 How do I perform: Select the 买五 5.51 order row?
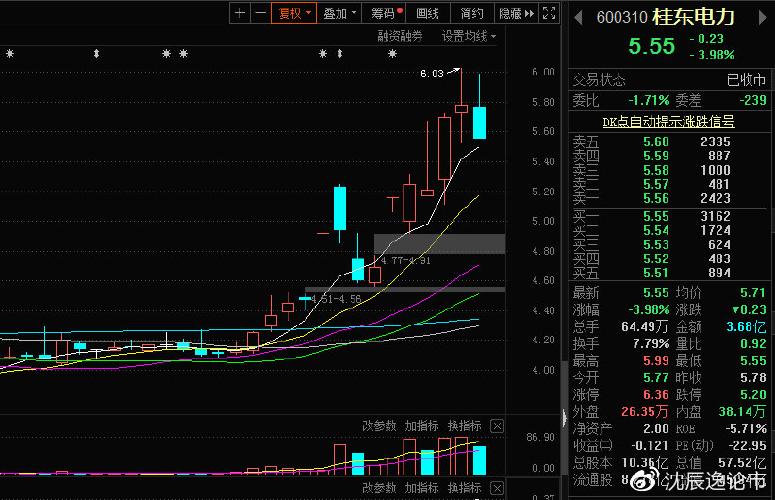[669, 273]
